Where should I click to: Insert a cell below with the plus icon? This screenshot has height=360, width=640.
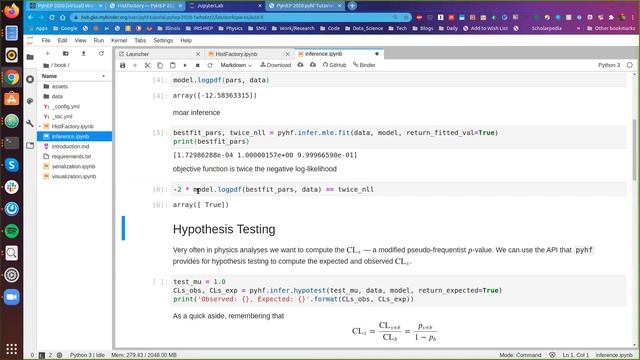pyautogui.click(x=135, y=65)
